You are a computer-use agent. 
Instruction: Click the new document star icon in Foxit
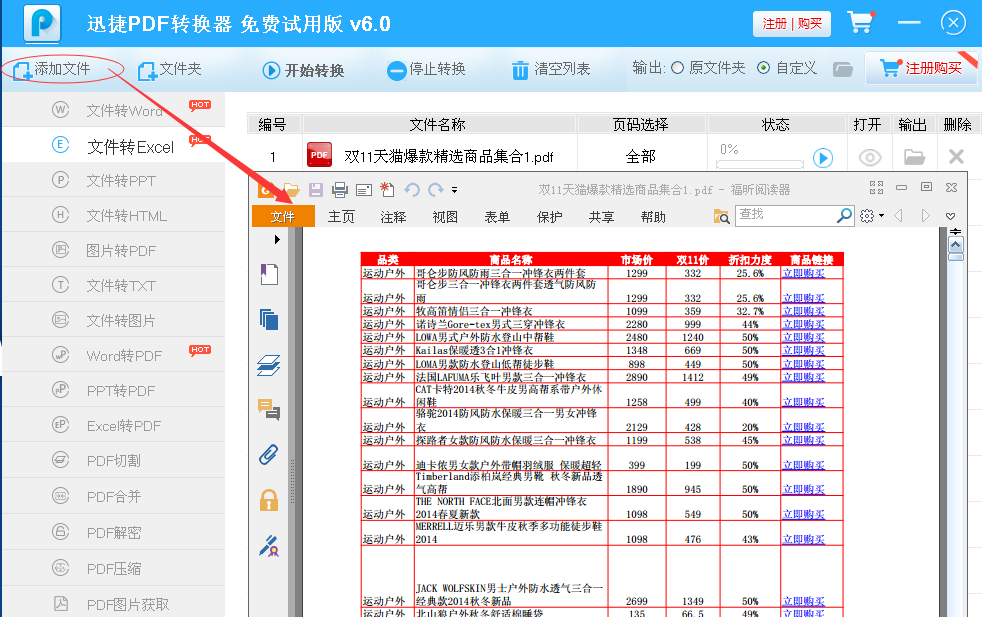coord(387,189)
